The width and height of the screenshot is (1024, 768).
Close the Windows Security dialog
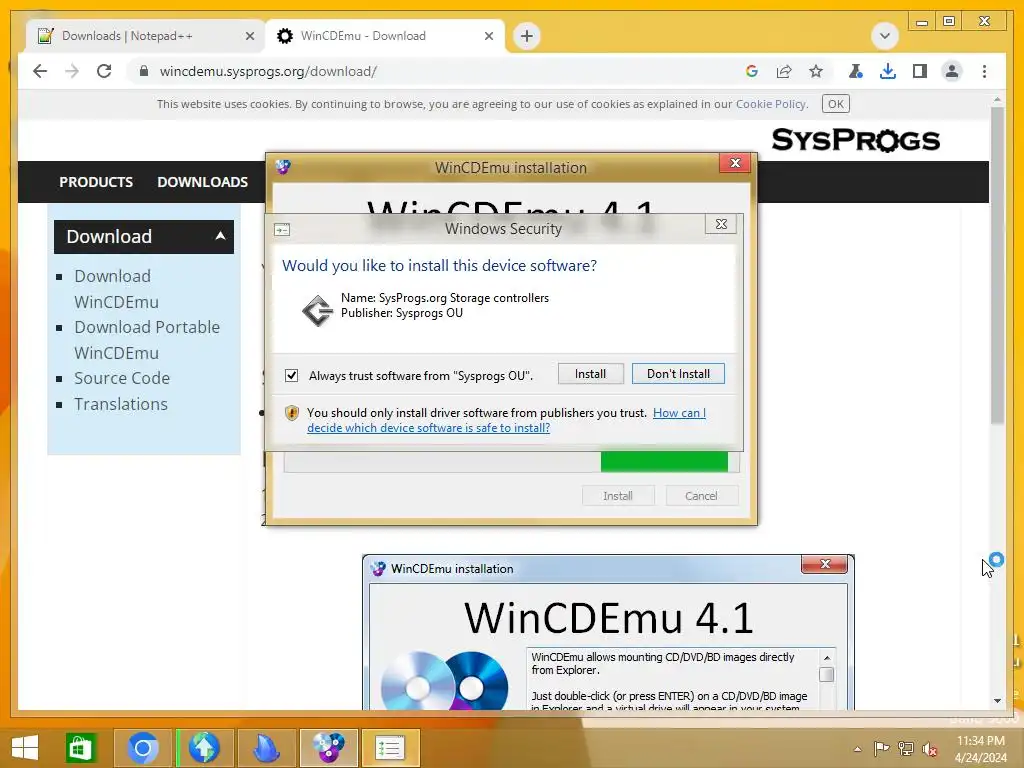[721, 224]
